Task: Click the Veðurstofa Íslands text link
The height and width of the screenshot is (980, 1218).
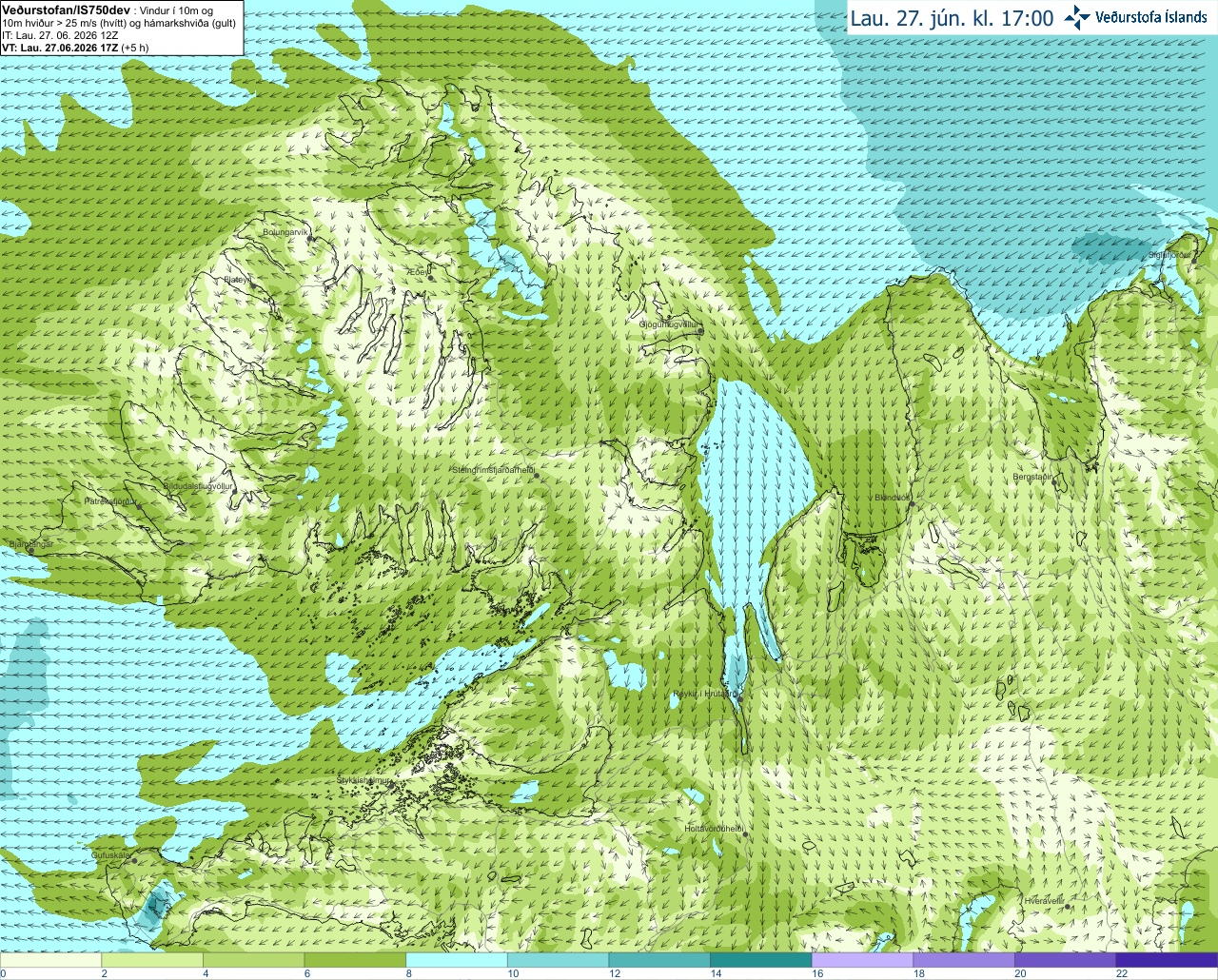Action: pos(1151,17)
